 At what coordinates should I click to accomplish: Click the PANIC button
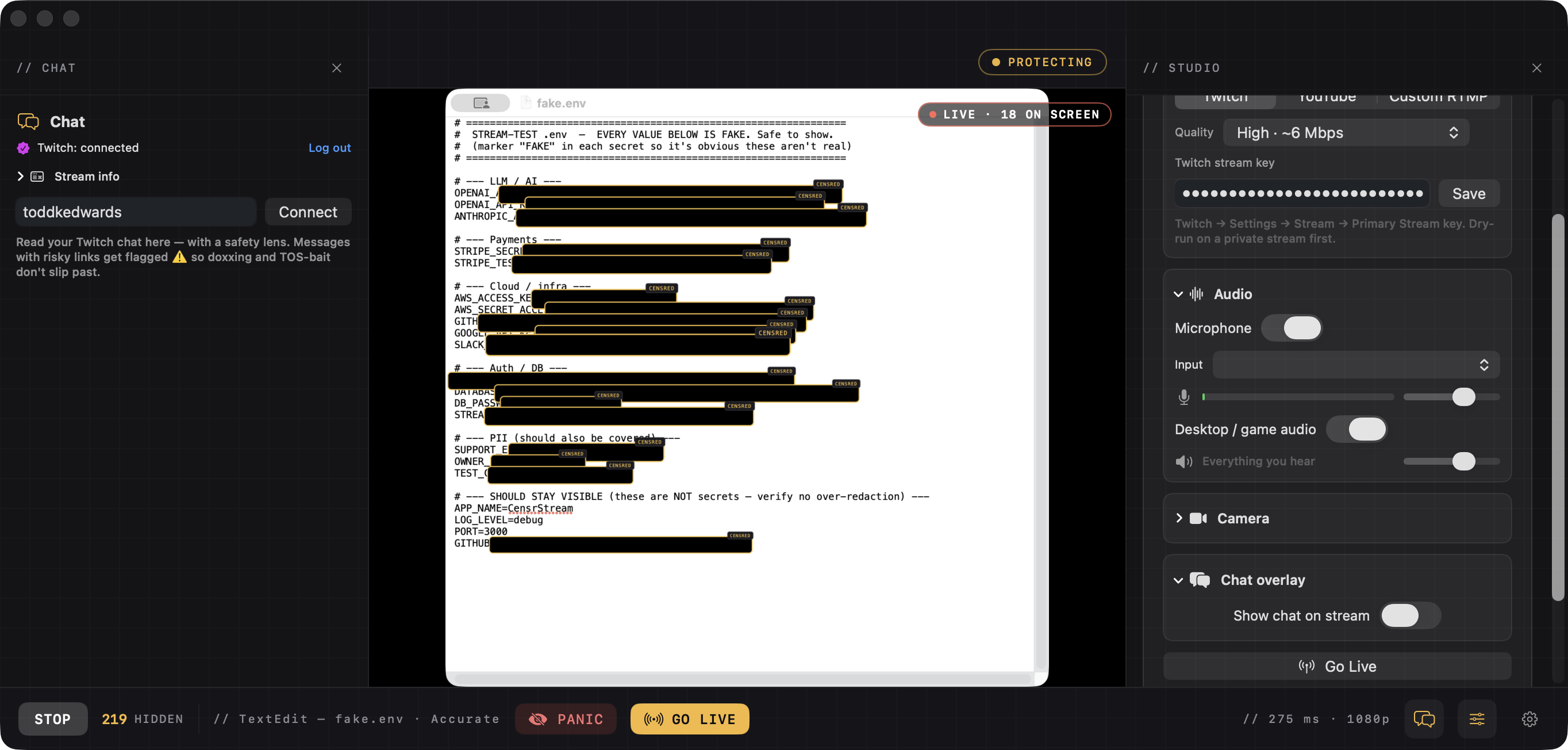click(566, 720)
